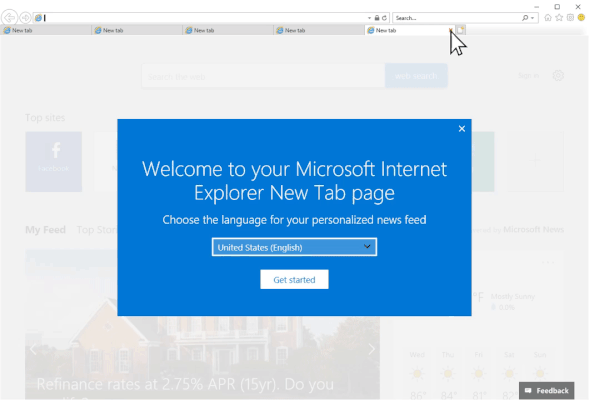
Task: Select the Fri forecast day
Action: click(479, 374)
